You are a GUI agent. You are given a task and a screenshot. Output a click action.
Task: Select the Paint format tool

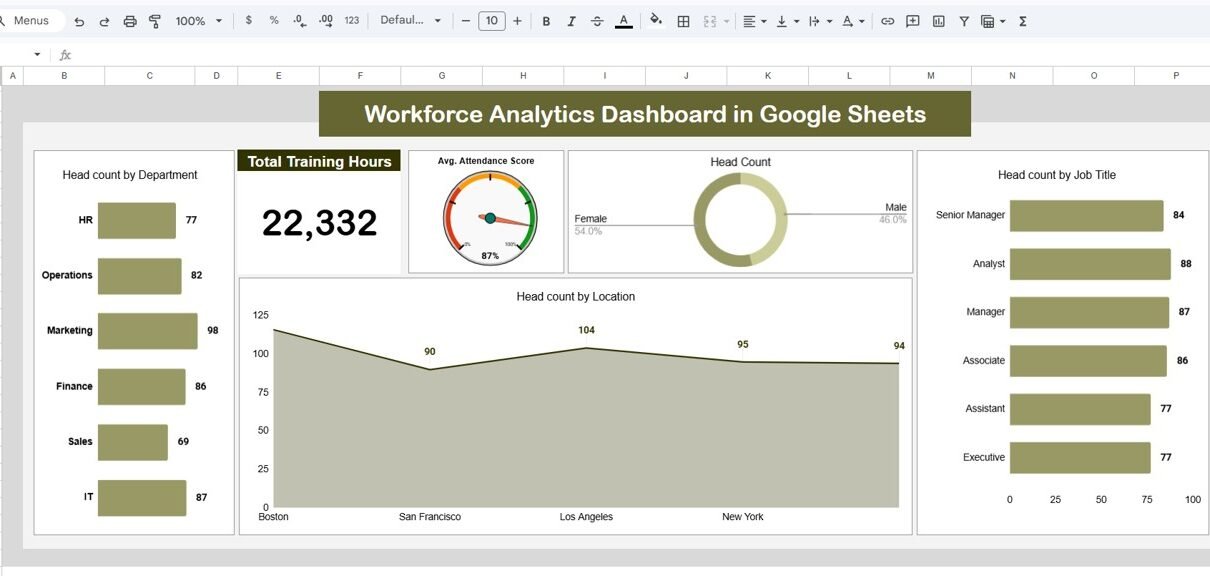pyautogui.click(x=155, y=21)
